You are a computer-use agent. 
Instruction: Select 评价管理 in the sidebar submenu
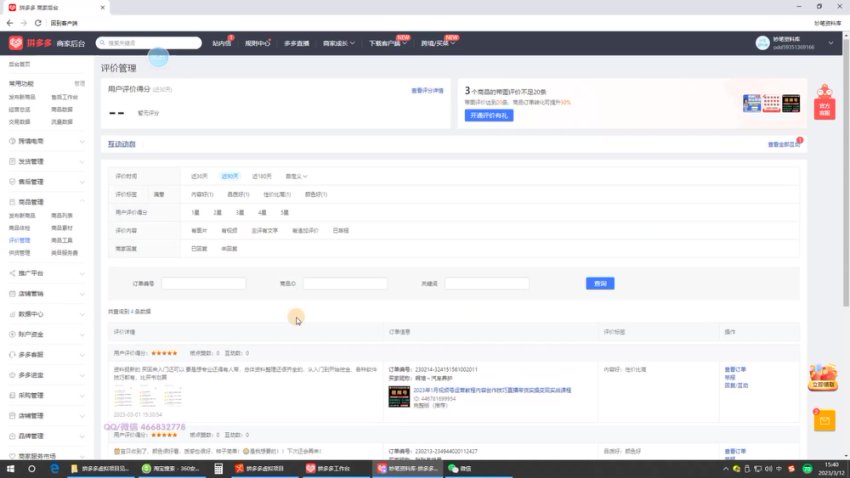pos(20,240)
